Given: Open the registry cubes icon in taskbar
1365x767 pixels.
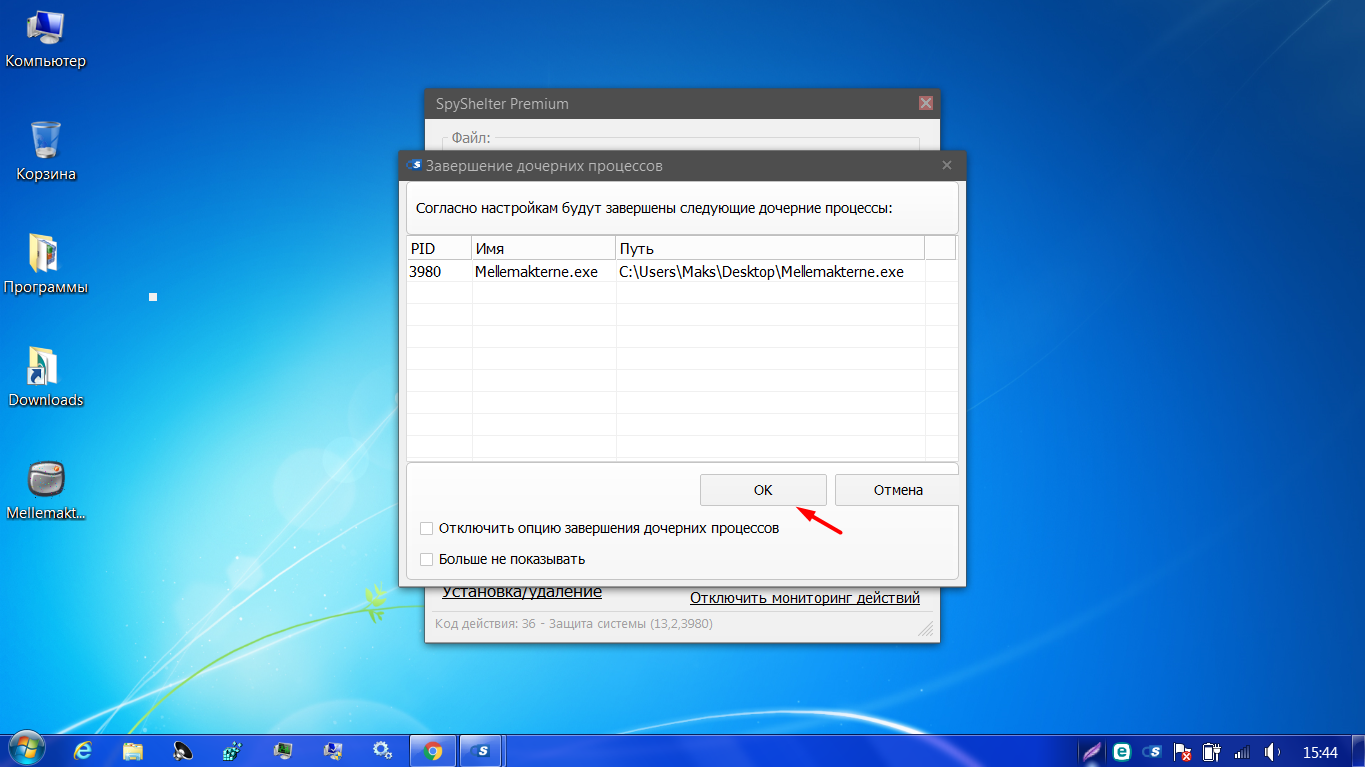Looking at the screenshot, I should tap(233, 750).
